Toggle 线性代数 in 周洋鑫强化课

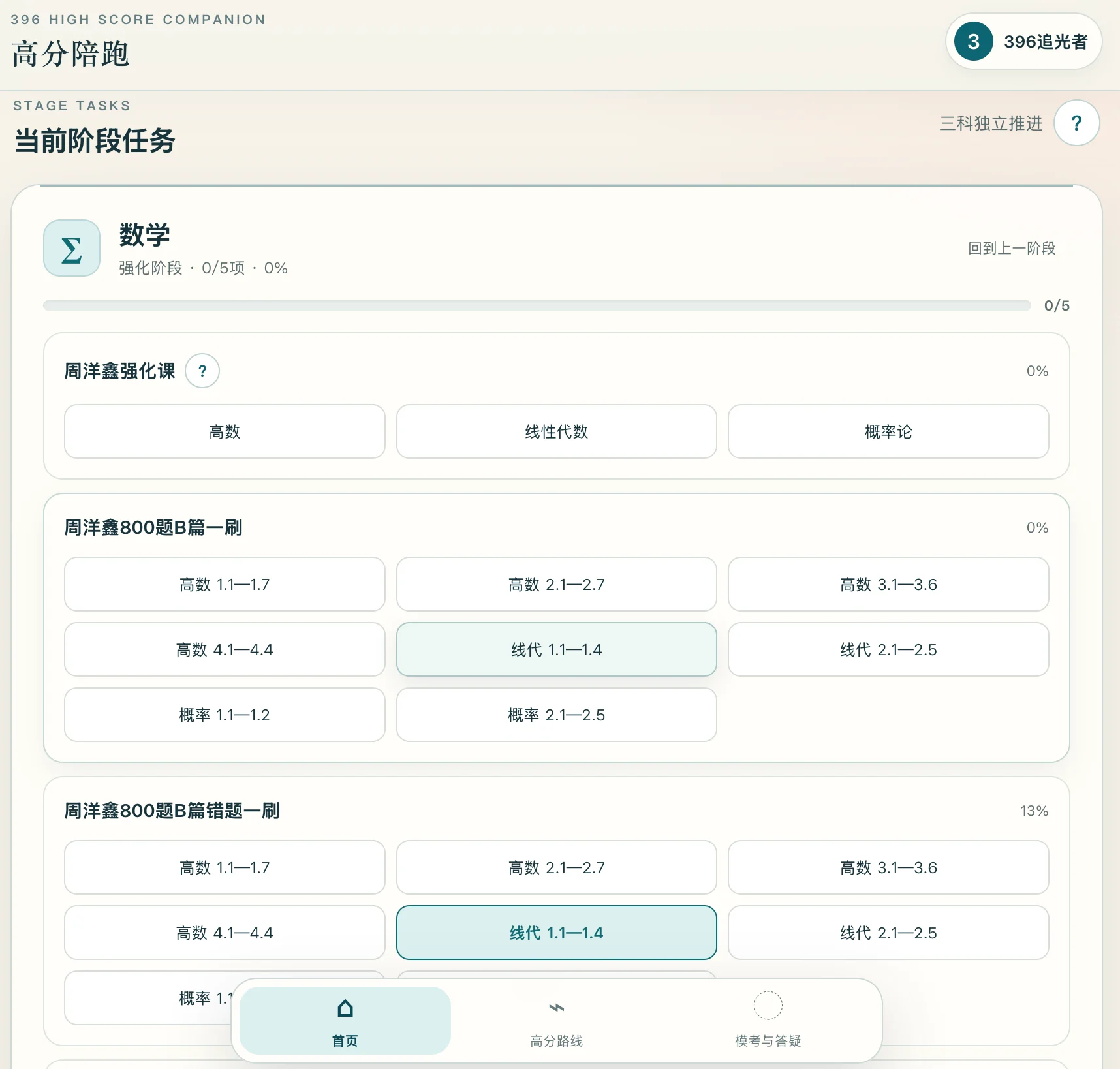[x=557, y=431]
